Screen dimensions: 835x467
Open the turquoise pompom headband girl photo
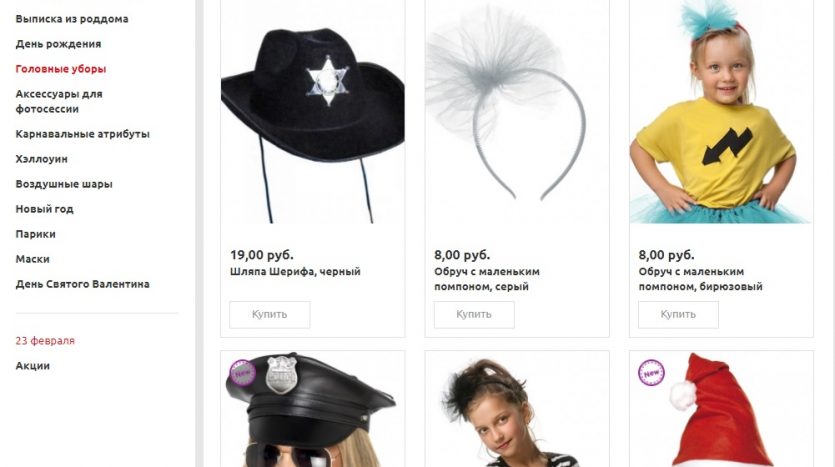coord(722,112)
